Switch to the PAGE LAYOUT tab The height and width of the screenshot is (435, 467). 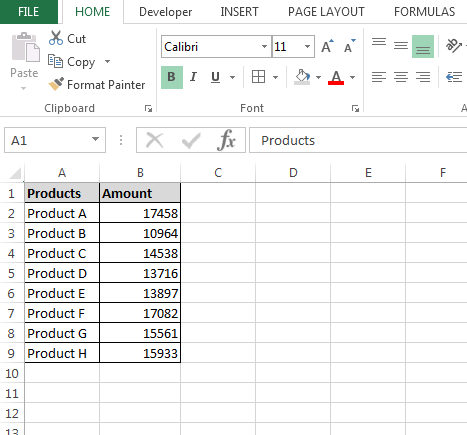(326, 12)
